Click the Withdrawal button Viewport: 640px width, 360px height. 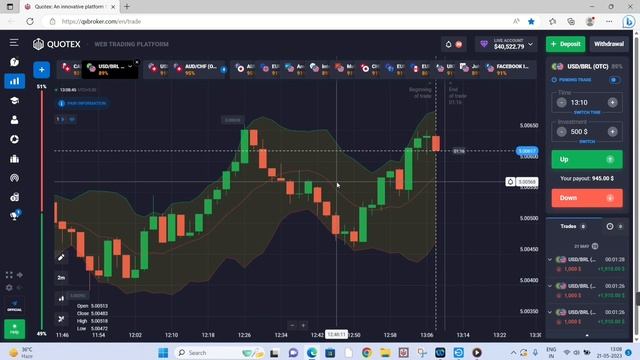coord(609,44)
